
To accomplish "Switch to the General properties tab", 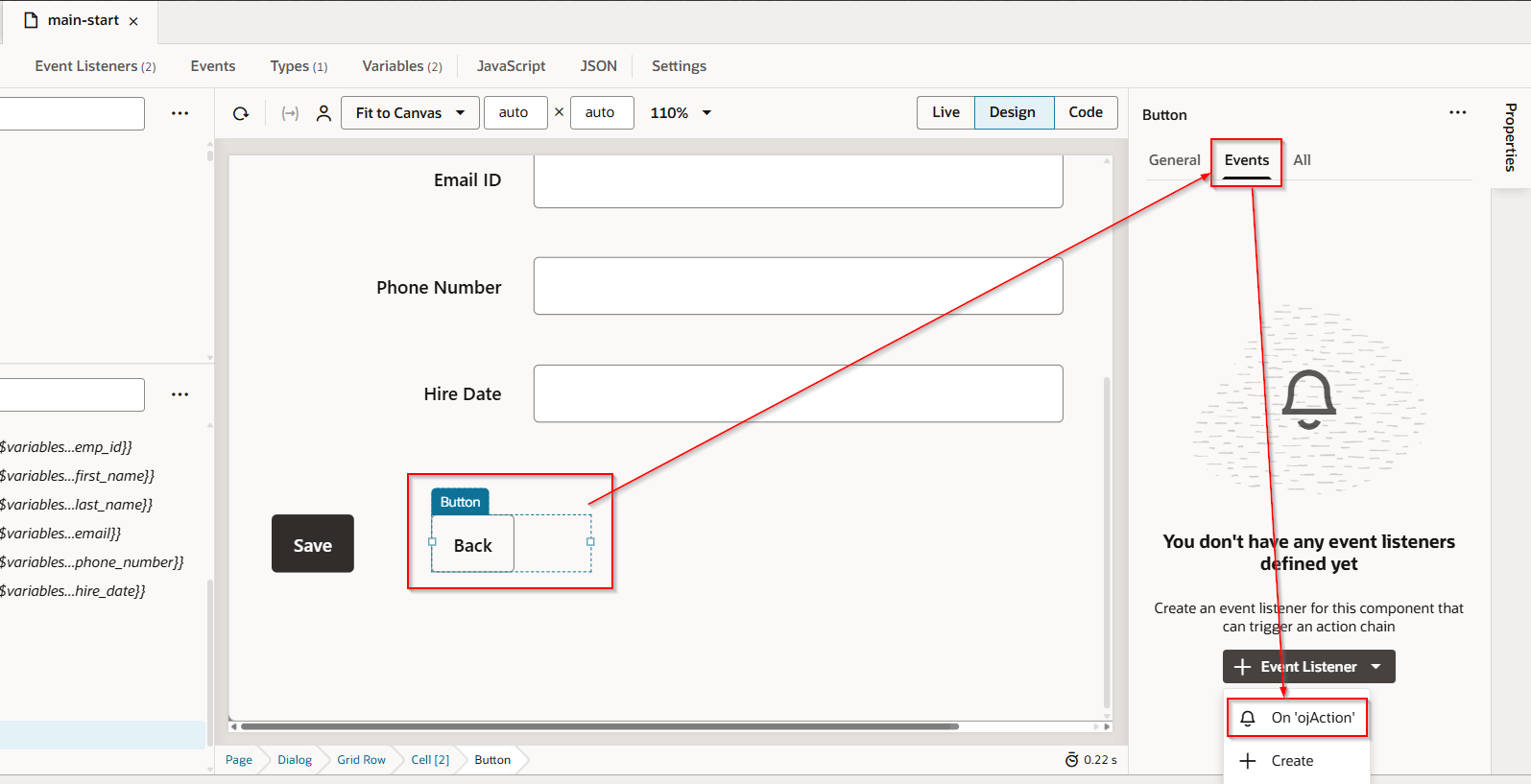I will click(1174, 160).
